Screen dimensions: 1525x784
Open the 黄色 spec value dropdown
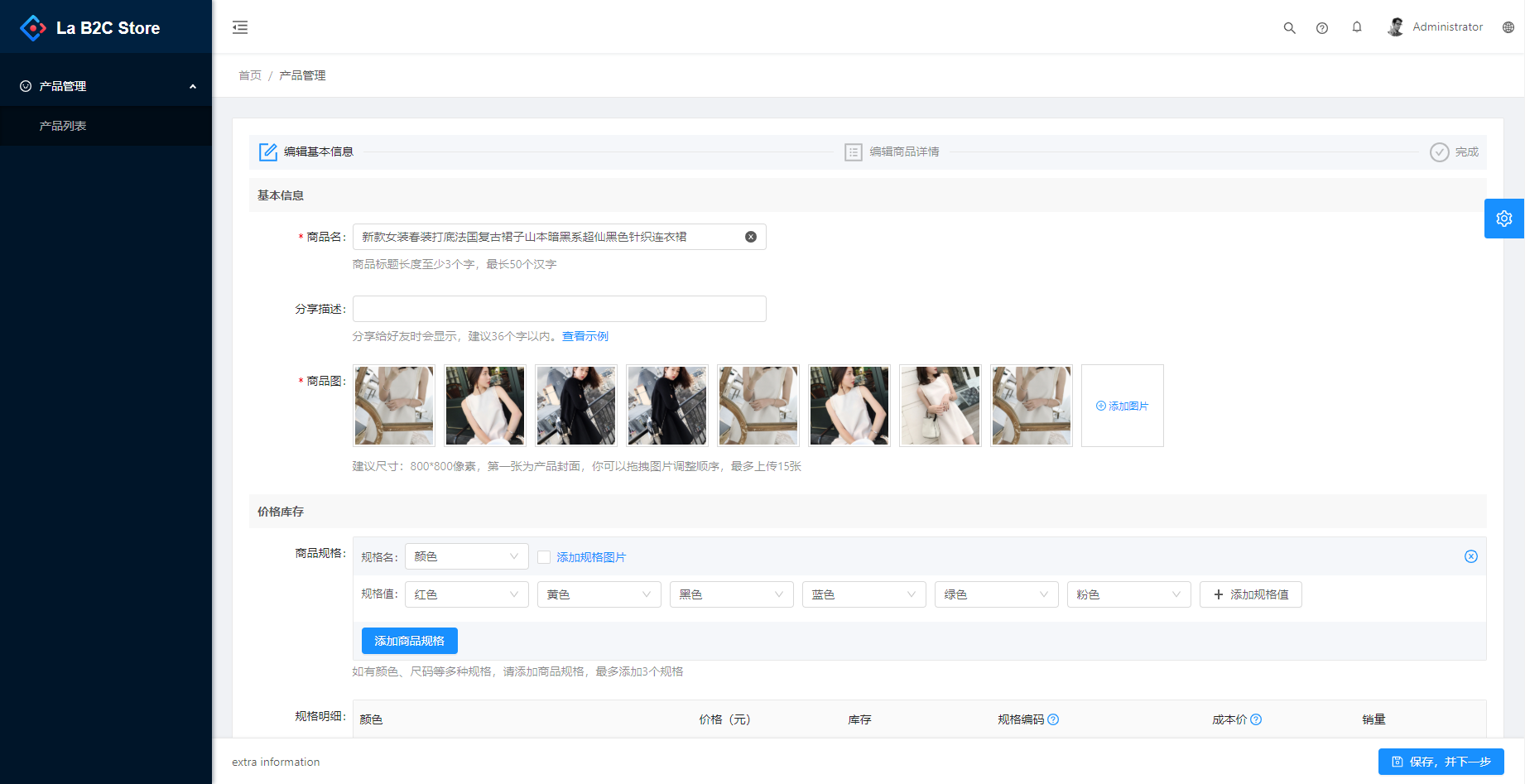[599, 594]
